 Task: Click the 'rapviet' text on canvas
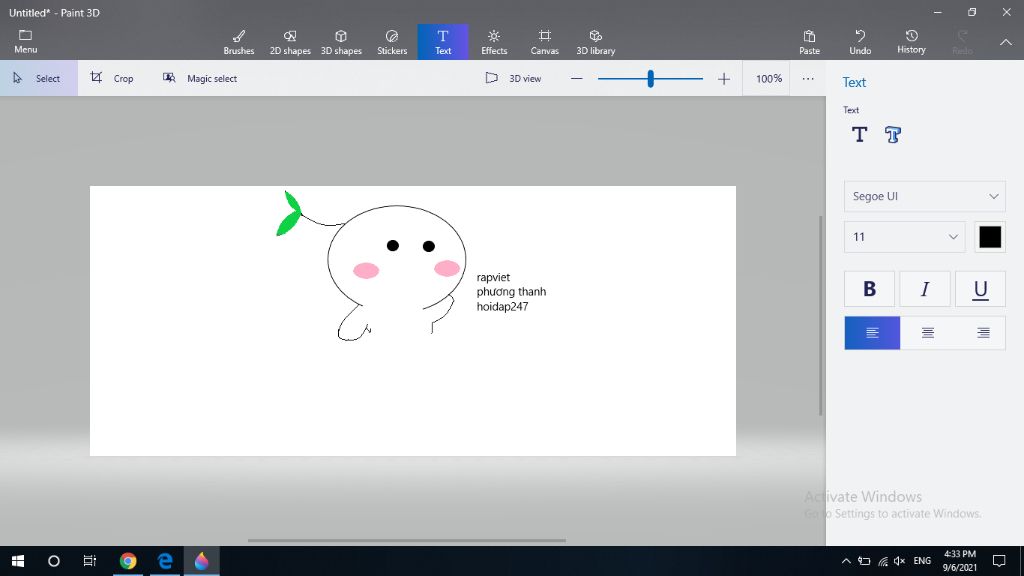tap(493, 278)
